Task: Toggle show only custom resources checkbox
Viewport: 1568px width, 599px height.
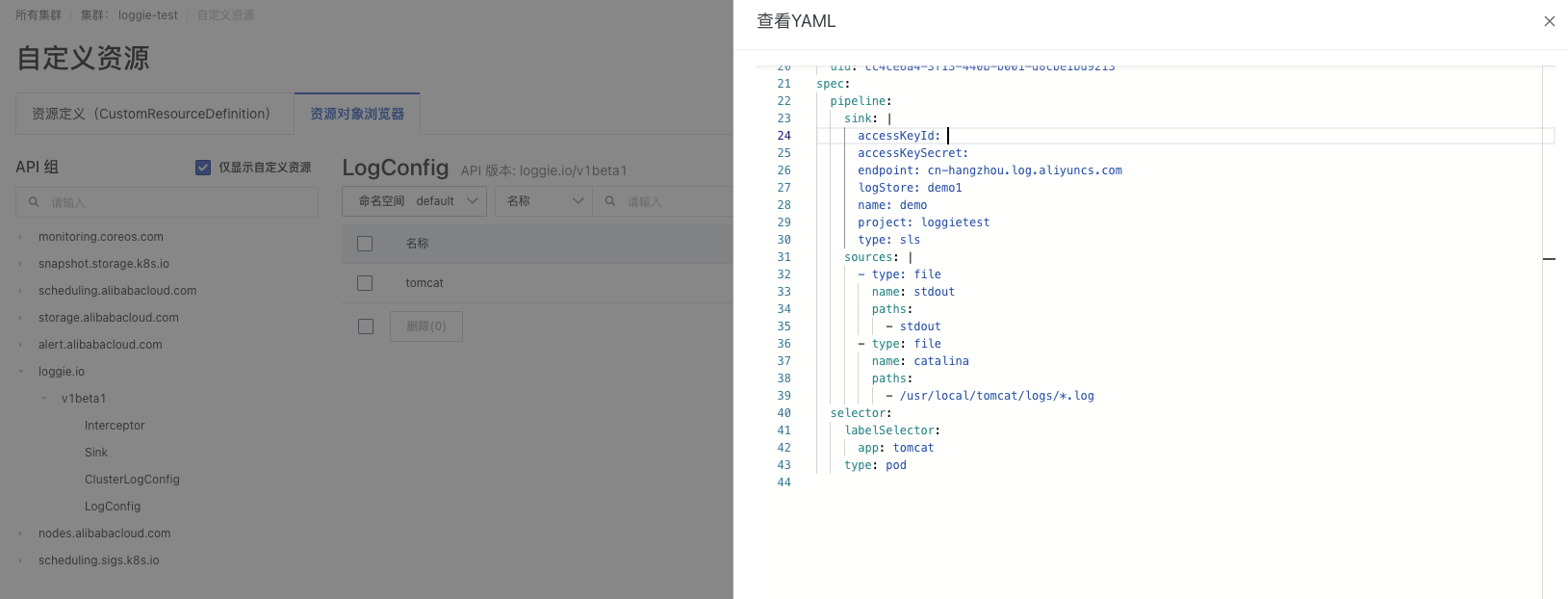Action: [x=203, y=168]
